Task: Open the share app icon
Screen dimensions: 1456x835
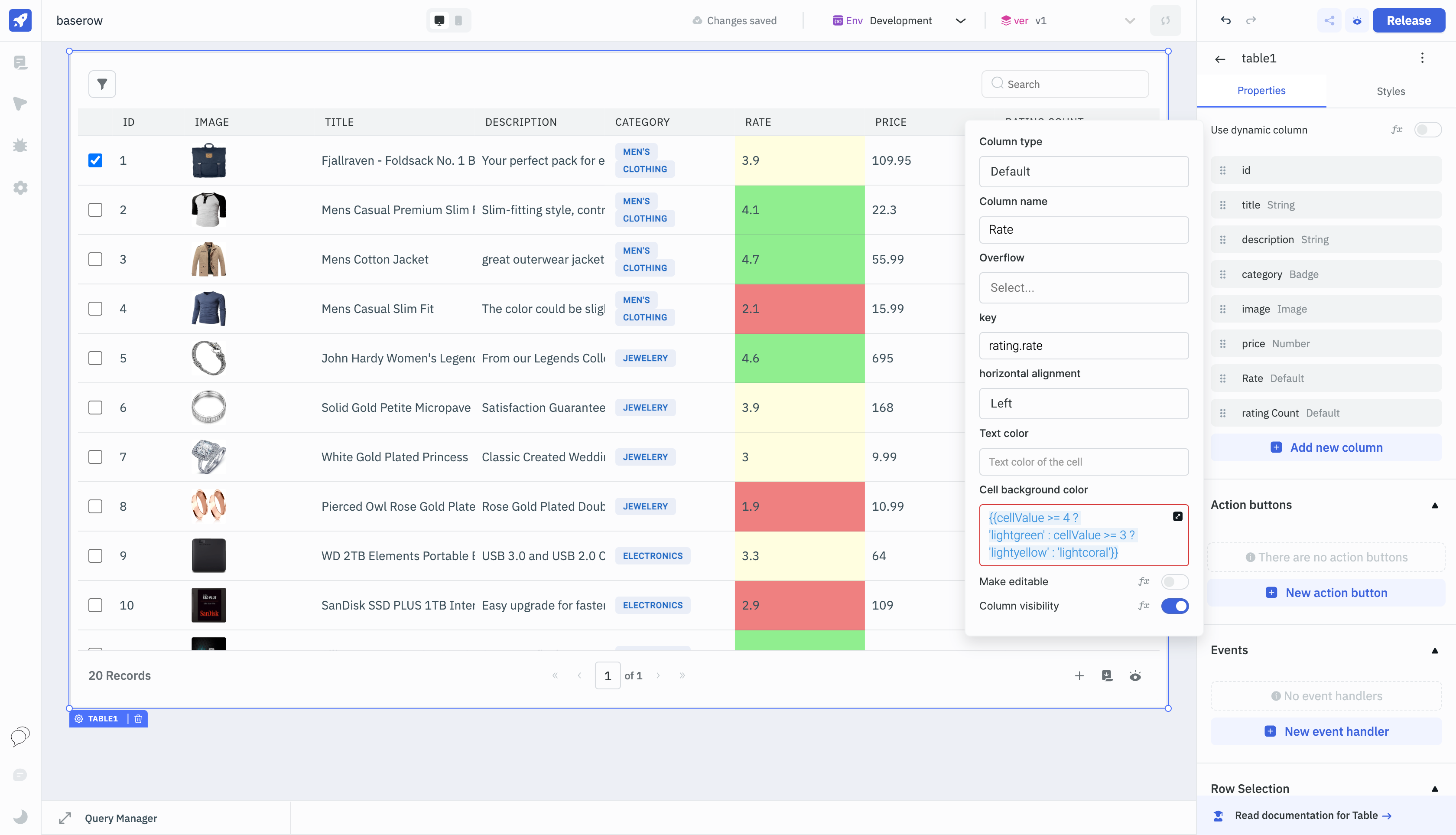Action: pos(1329,21)
